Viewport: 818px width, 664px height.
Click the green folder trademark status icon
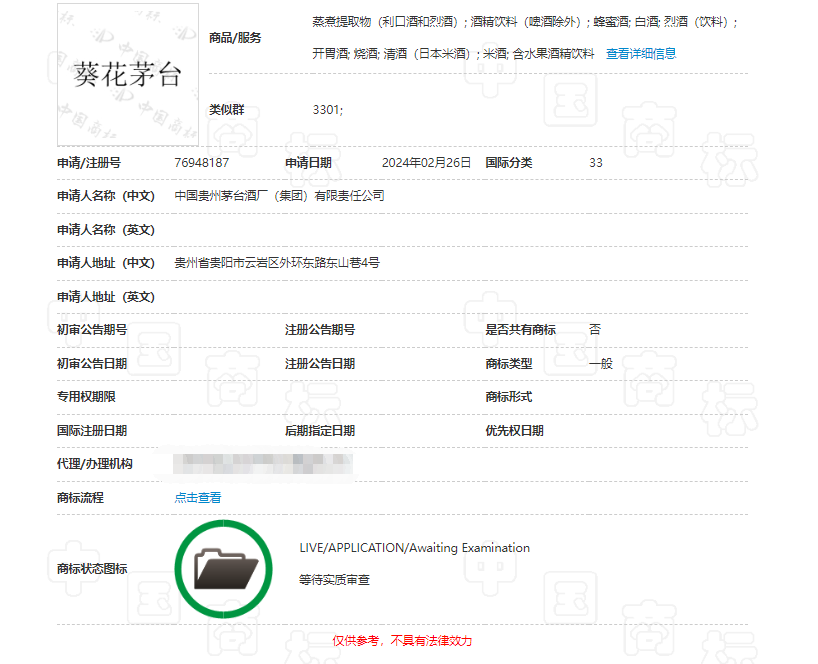tap(223, 569)
